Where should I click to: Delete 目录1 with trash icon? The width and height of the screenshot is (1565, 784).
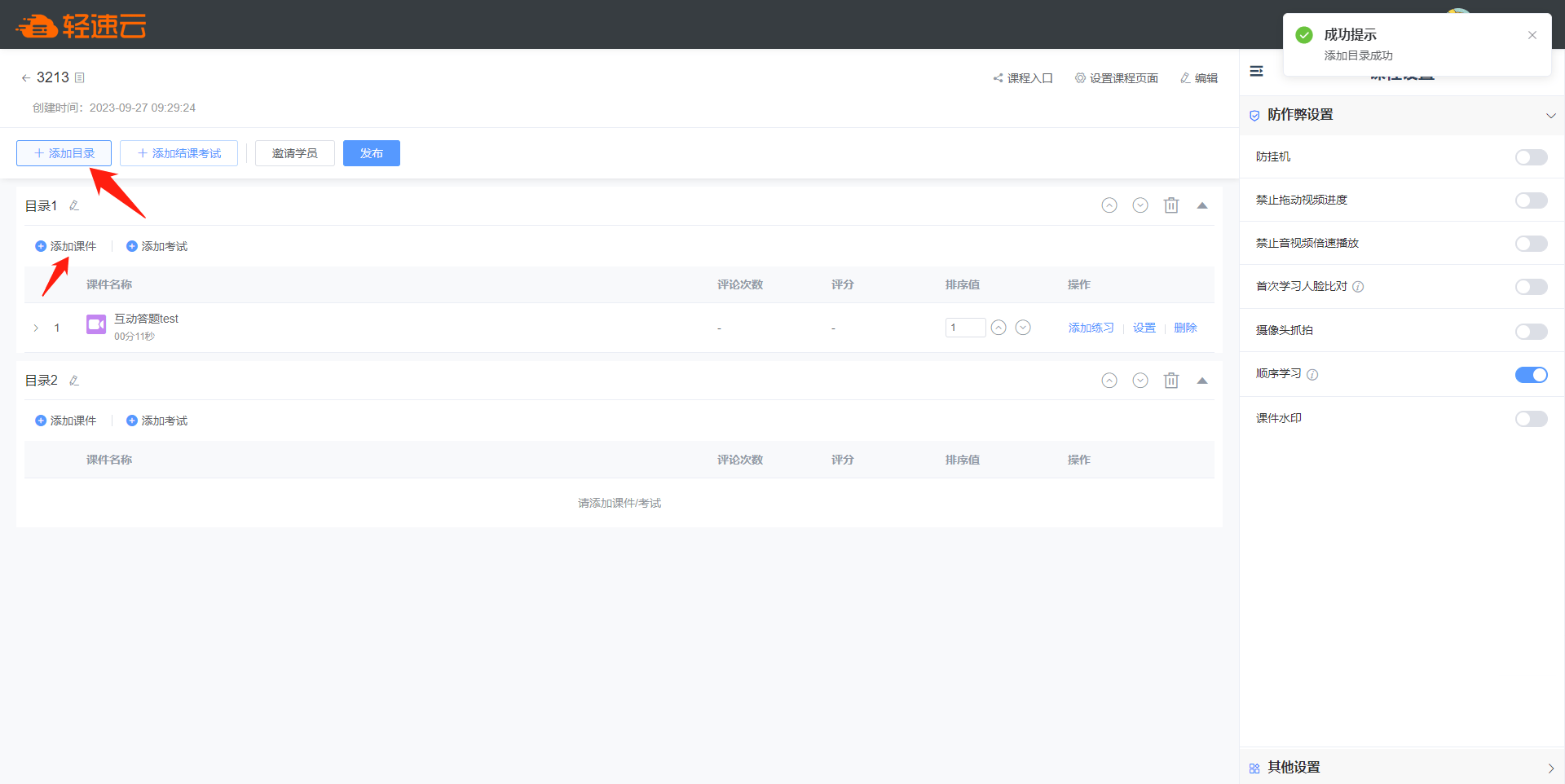[1171, 205]
